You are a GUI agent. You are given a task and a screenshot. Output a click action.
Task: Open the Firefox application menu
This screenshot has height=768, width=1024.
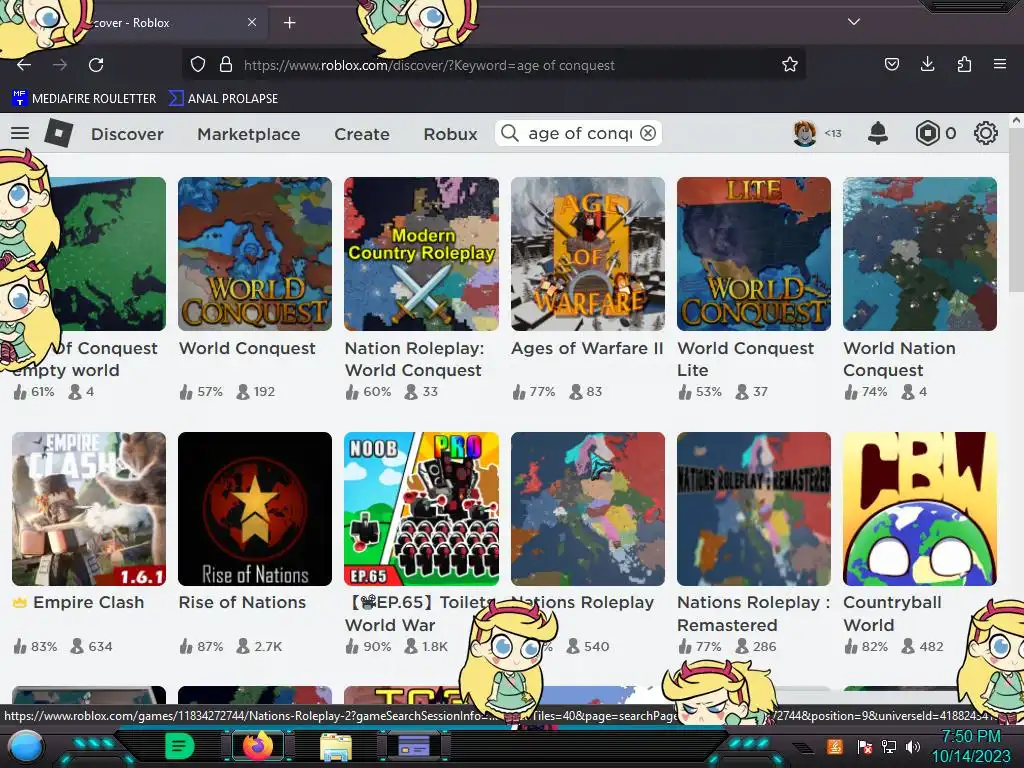[x=1000, y=64]
